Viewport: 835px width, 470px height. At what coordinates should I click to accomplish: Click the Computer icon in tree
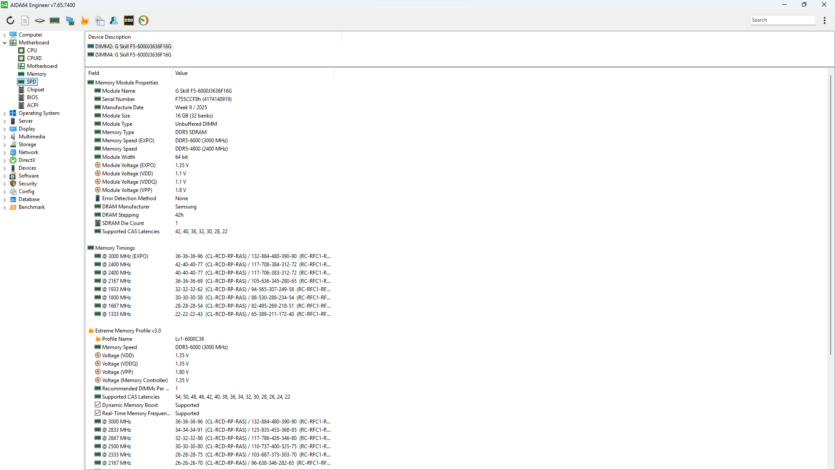click(x=13, y=35)
